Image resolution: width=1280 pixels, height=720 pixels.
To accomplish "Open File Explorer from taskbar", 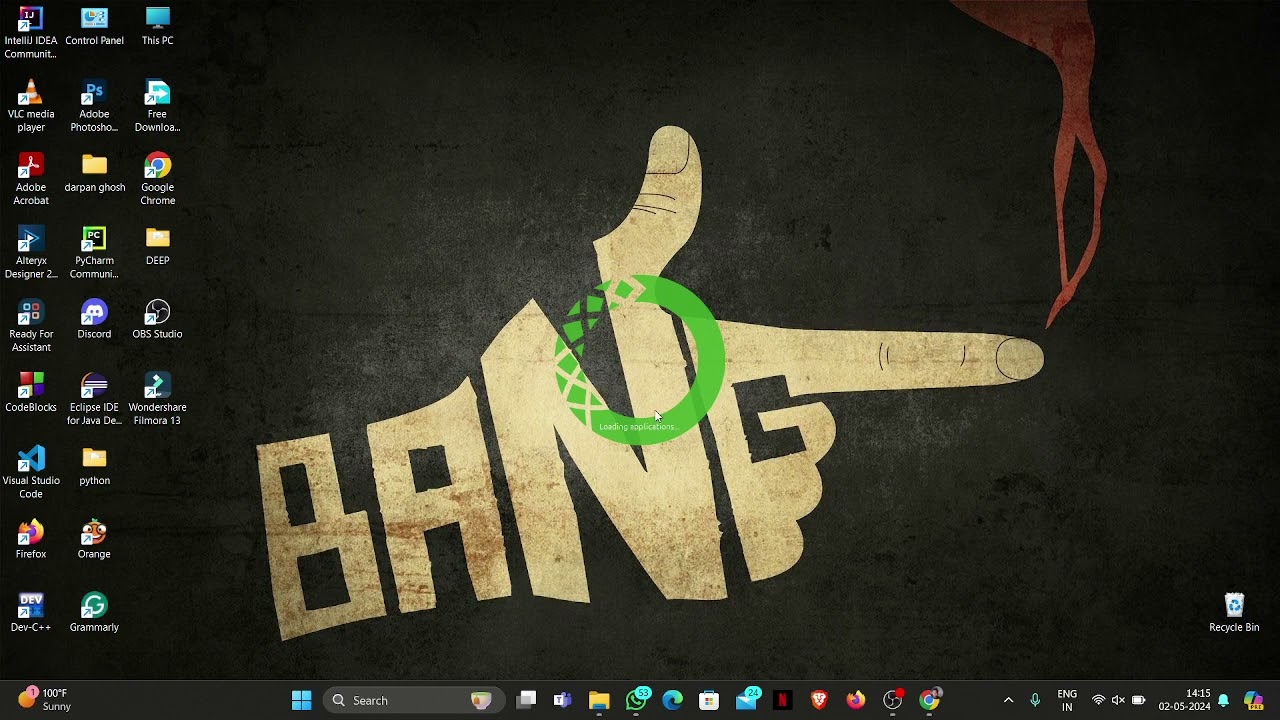I will pyautogui.click(x=599, y=700).
